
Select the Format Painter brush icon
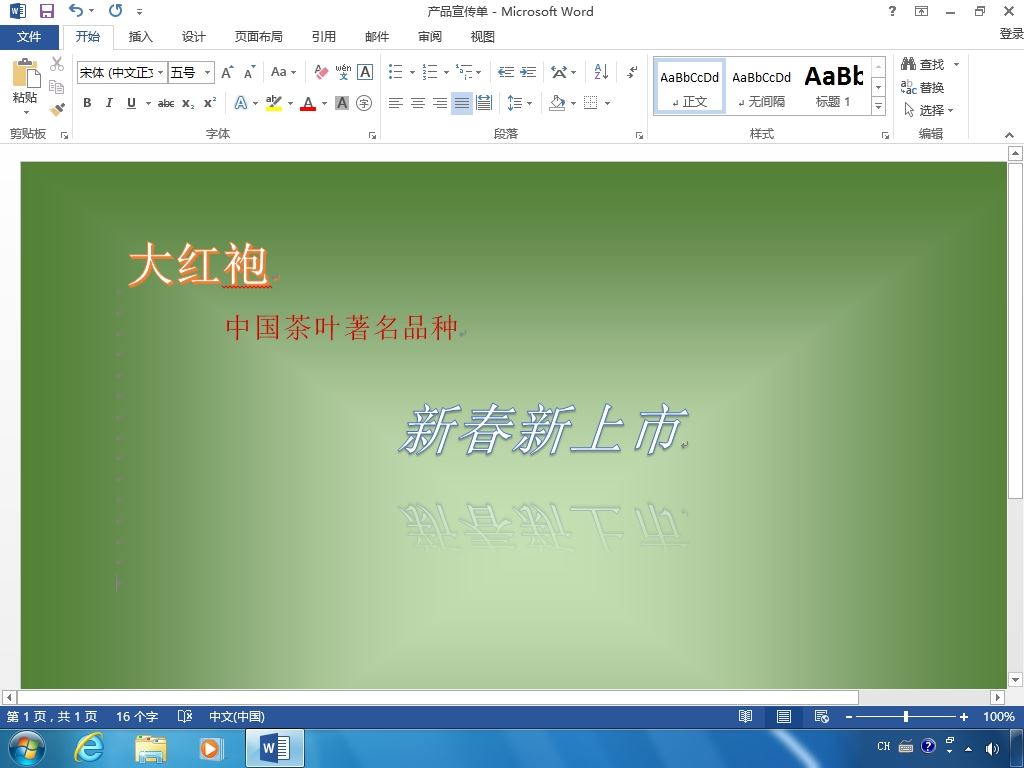(x=57, y=109)
